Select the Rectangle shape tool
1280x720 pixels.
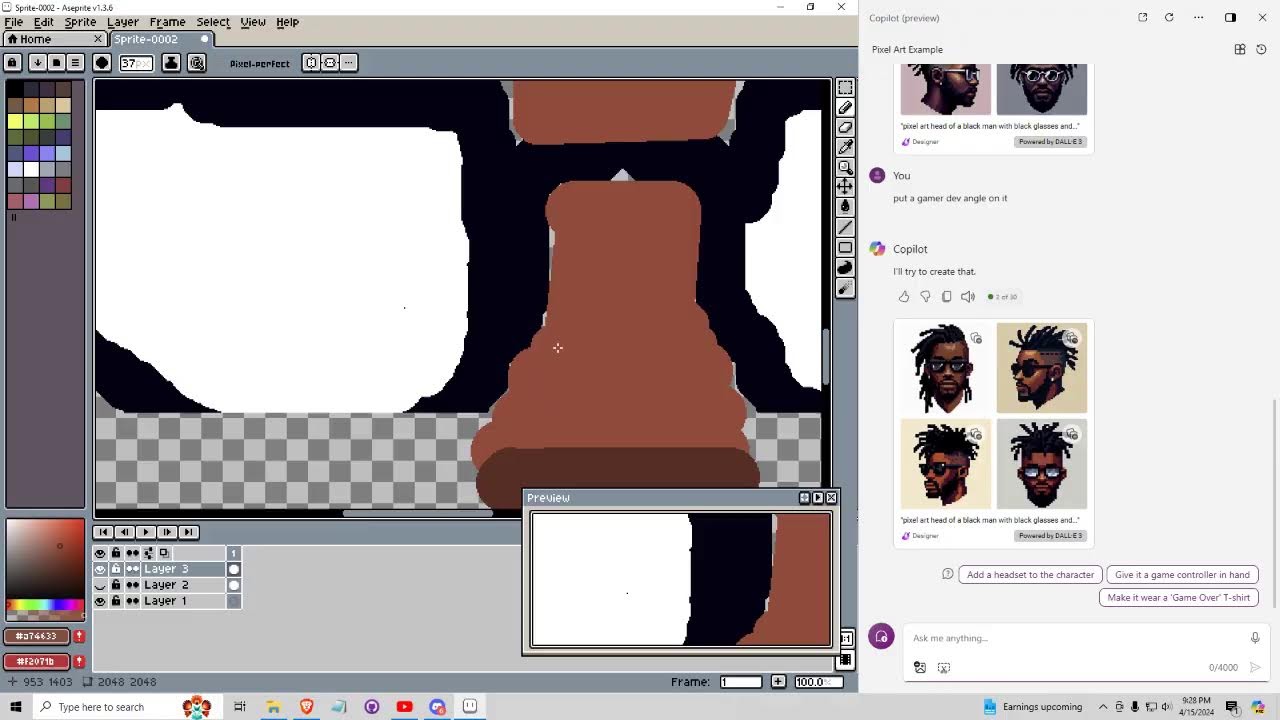coord(845,248)
